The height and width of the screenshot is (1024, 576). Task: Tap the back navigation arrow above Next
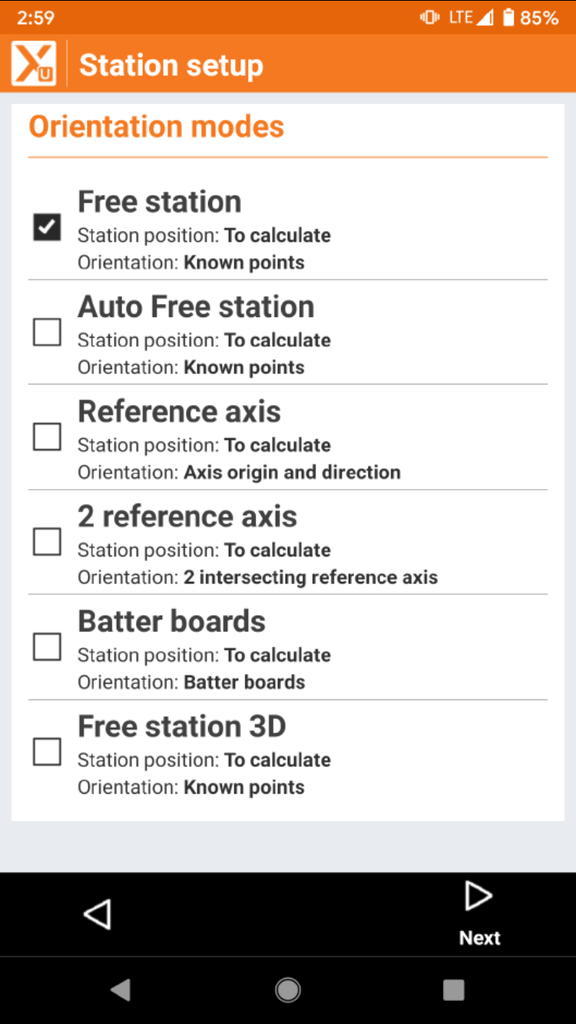97,914
